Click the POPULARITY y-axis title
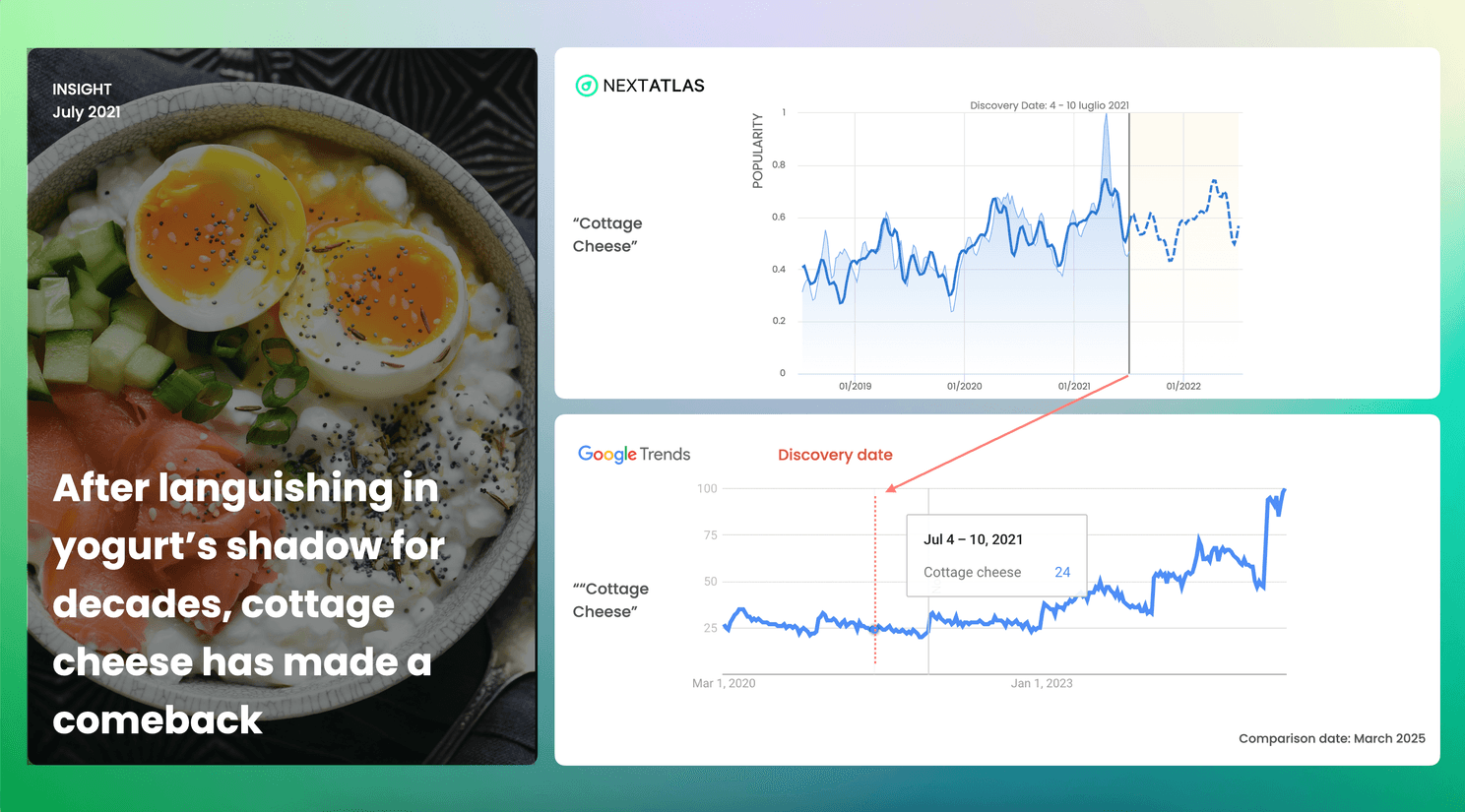This screenshot has width=1465, height=812. 757,151
